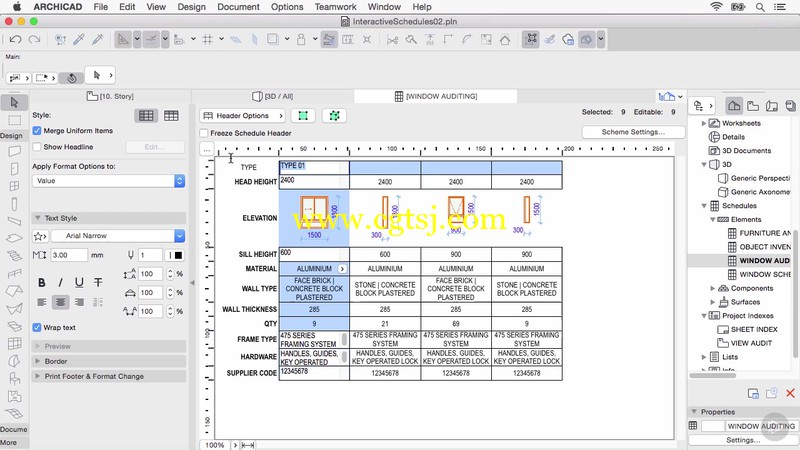Click the red delete X in Navigator

coord(790,393)
